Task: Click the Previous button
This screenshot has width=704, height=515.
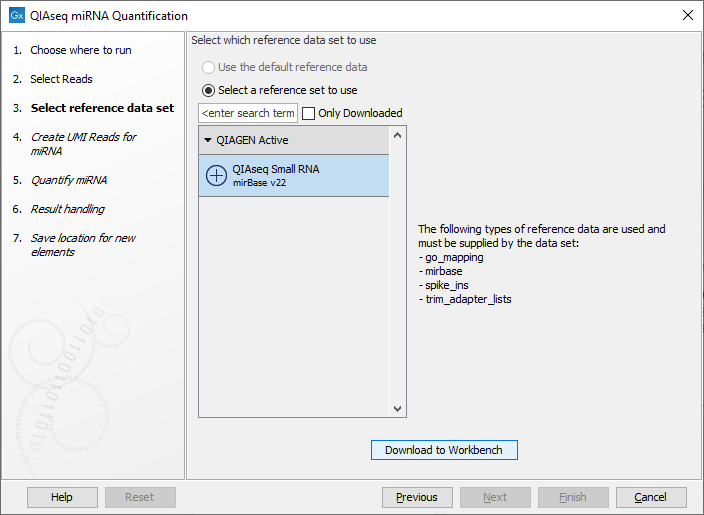Action: click(x=417, y=497)
